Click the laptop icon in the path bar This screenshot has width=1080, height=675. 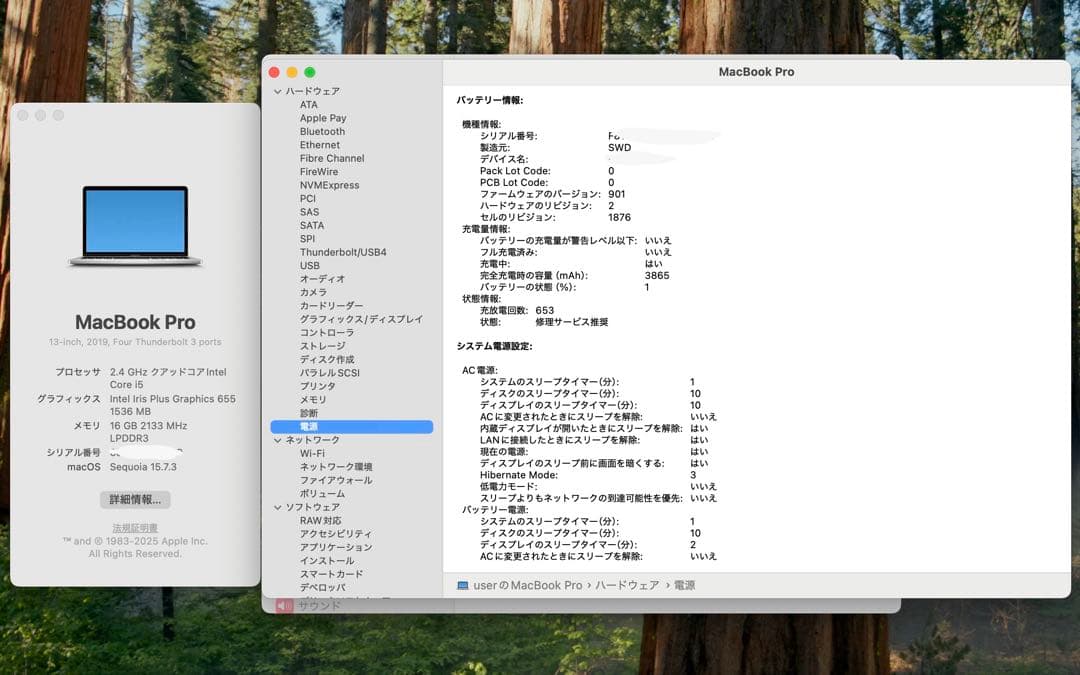click(x=463, y=585)
